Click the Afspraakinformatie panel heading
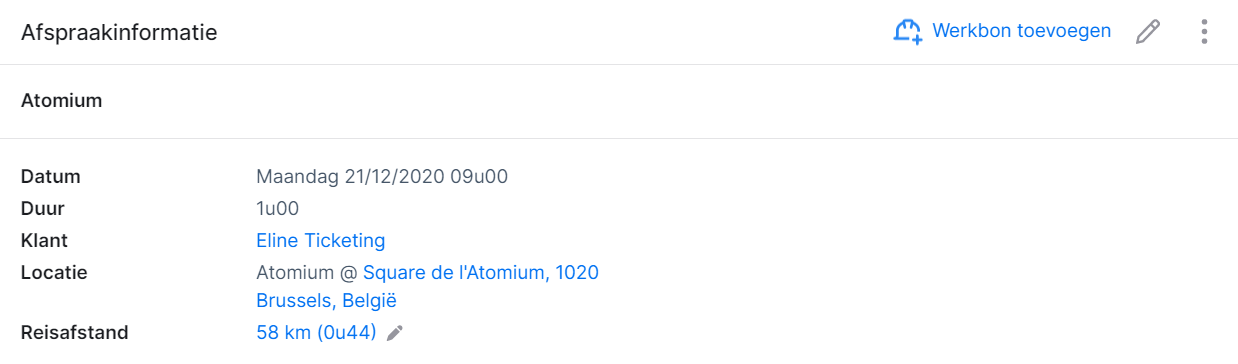The height and width of the screenshot is (364, 1238). coord(119,33)
